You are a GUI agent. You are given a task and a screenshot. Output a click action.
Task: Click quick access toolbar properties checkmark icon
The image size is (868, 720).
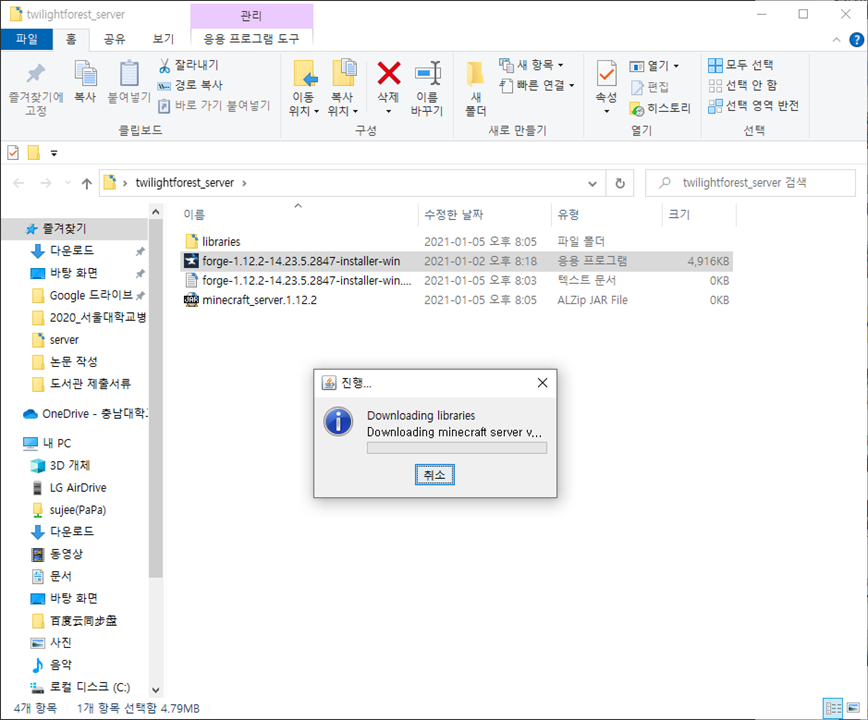(13, 153)
